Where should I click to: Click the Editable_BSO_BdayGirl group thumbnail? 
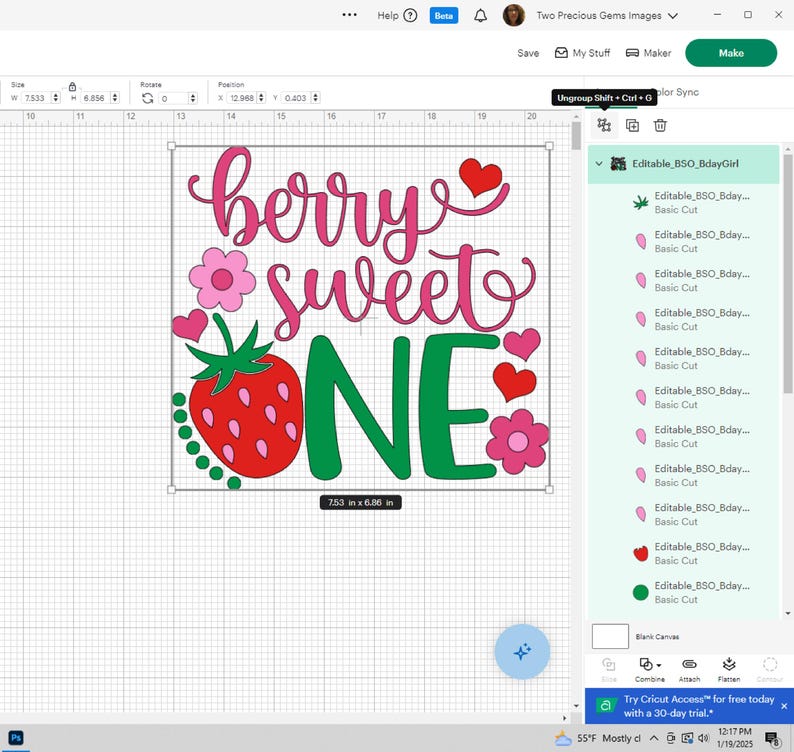tap(618, 164)
